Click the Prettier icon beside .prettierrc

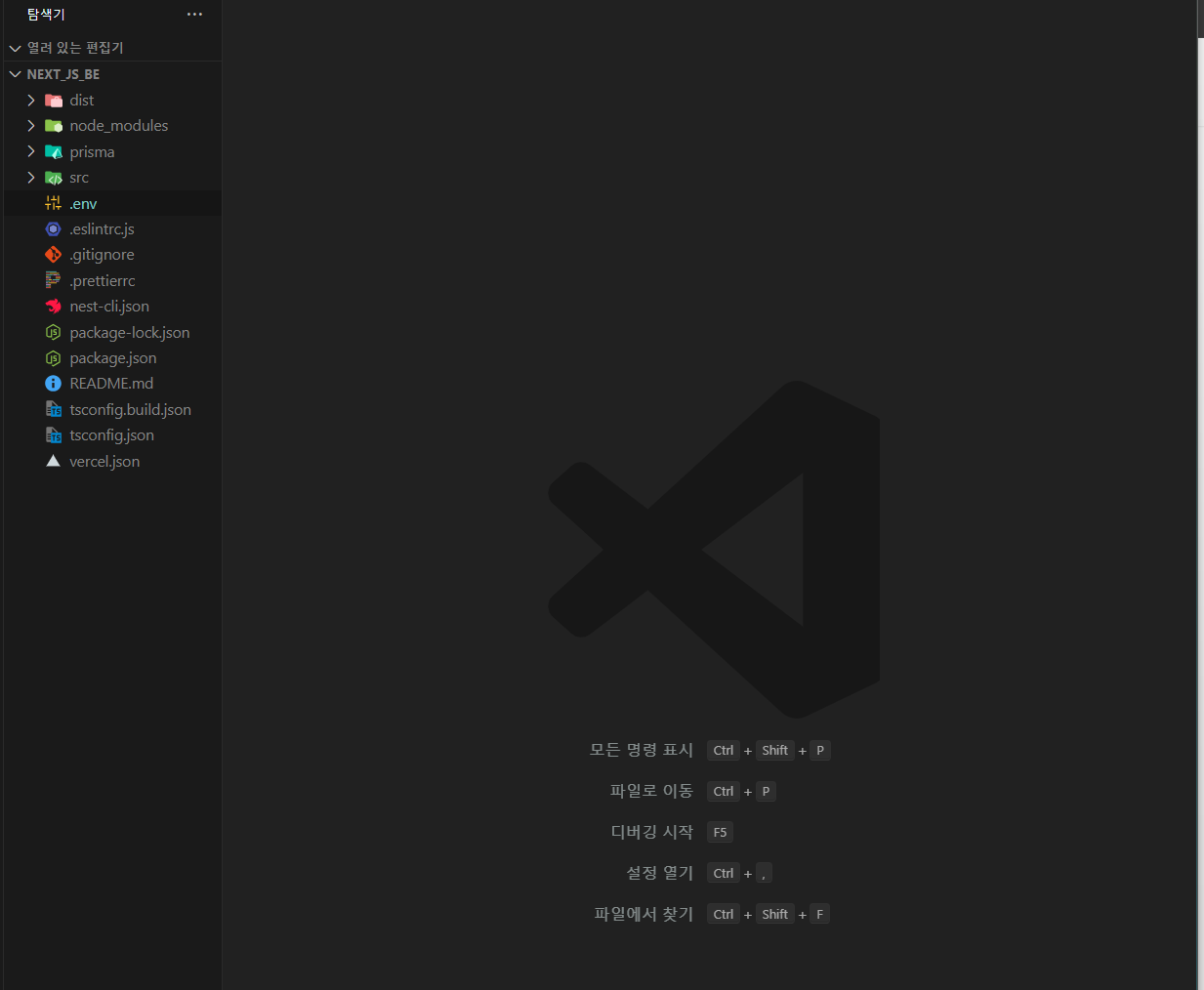54,280
